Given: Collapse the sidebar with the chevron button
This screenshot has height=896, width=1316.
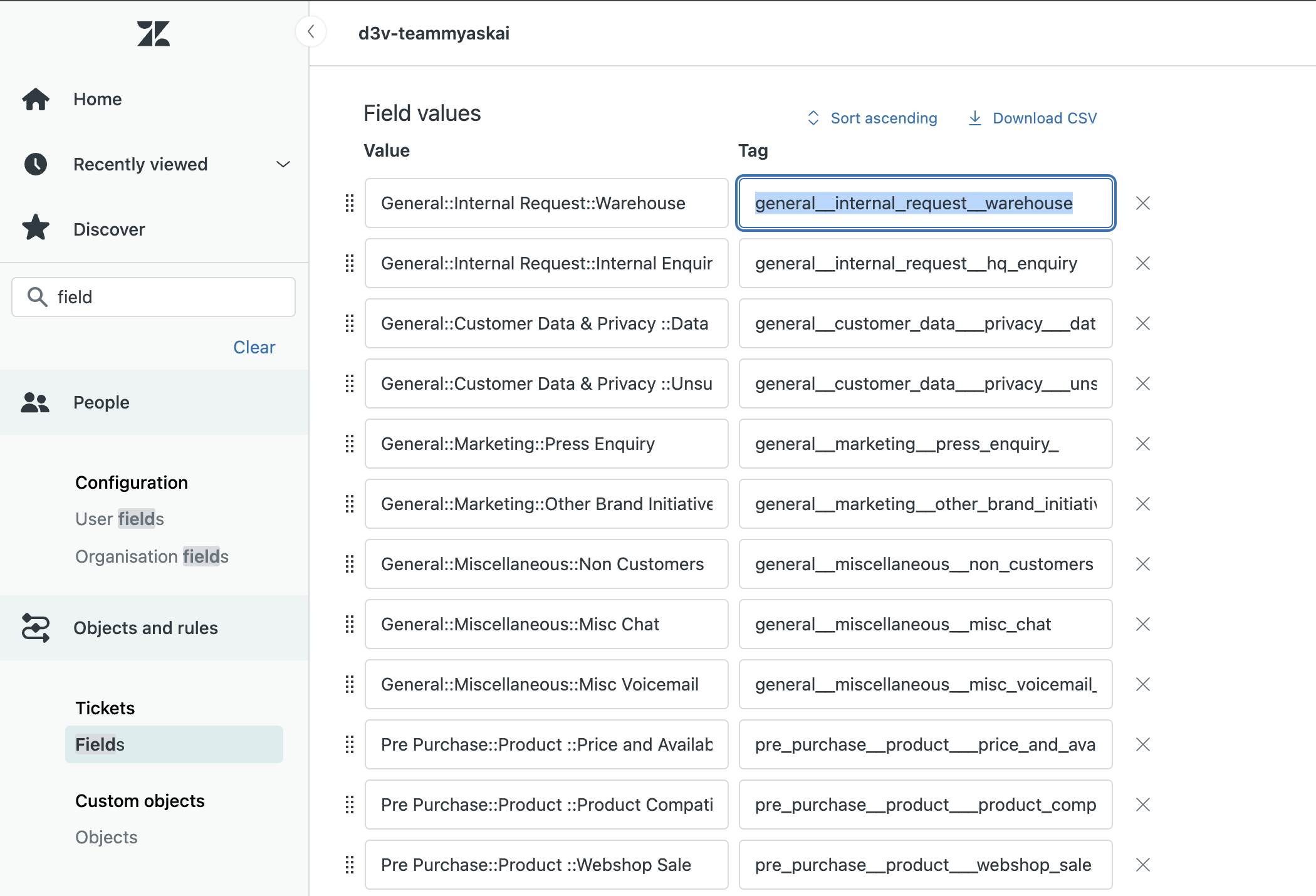Looking at the screenshot, I should 311,31.
